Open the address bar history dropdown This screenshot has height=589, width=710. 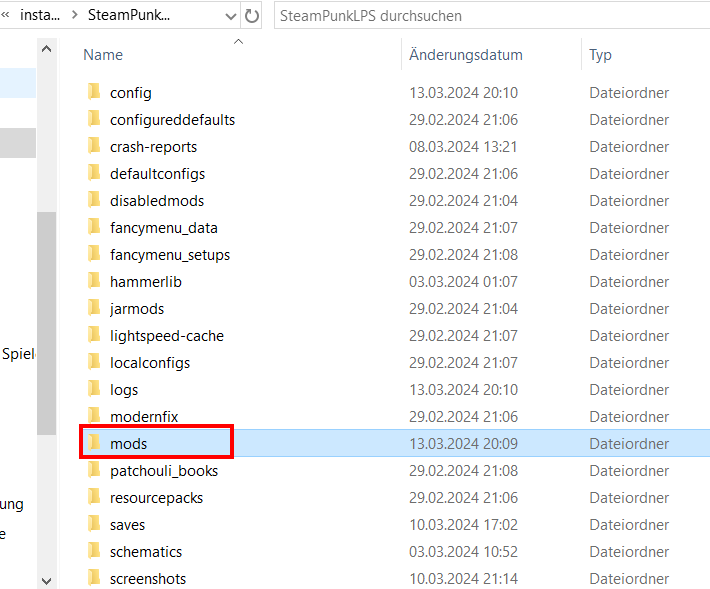click(x=230, y=16)
